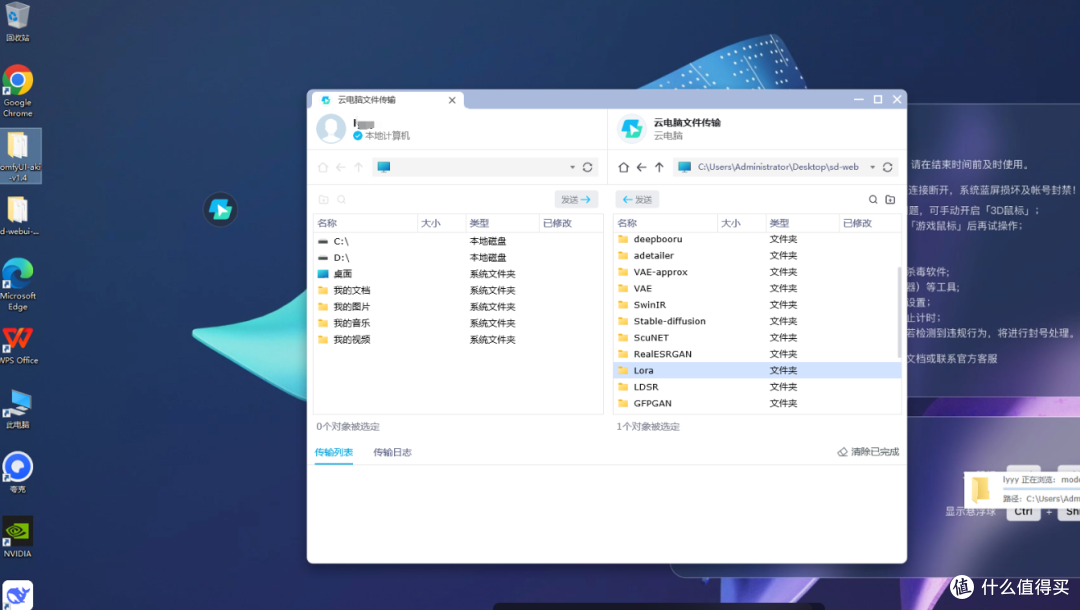Select the SwinIR folder
This screenshot has width=1080, height=610.
point(756,305)
